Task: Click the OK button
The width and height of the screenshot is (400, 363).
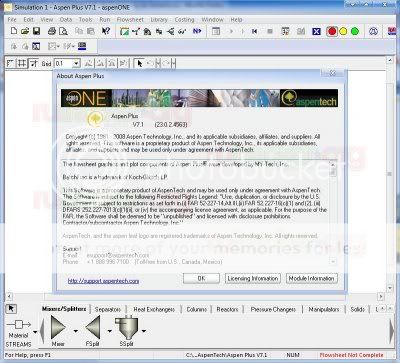Action: tap(201, 278)
